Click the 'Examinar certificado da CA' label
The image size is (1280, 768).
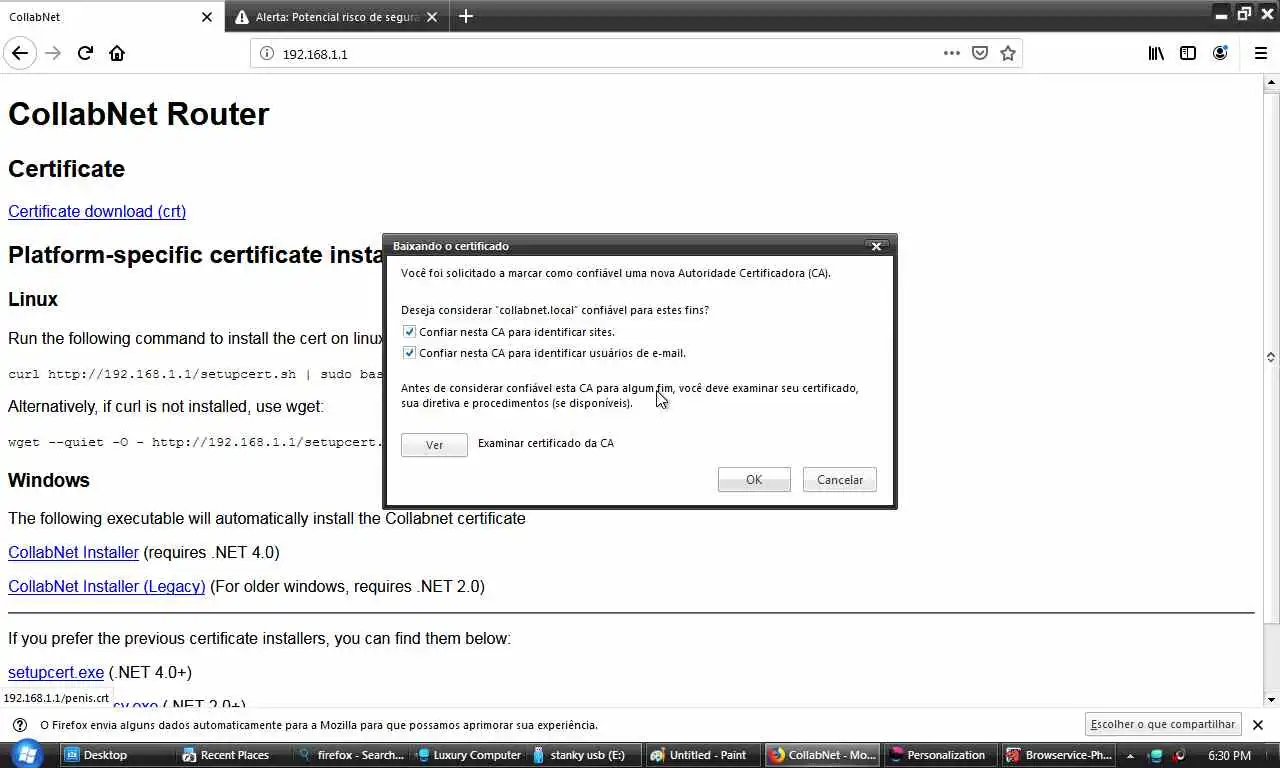[x=546, y=443]
